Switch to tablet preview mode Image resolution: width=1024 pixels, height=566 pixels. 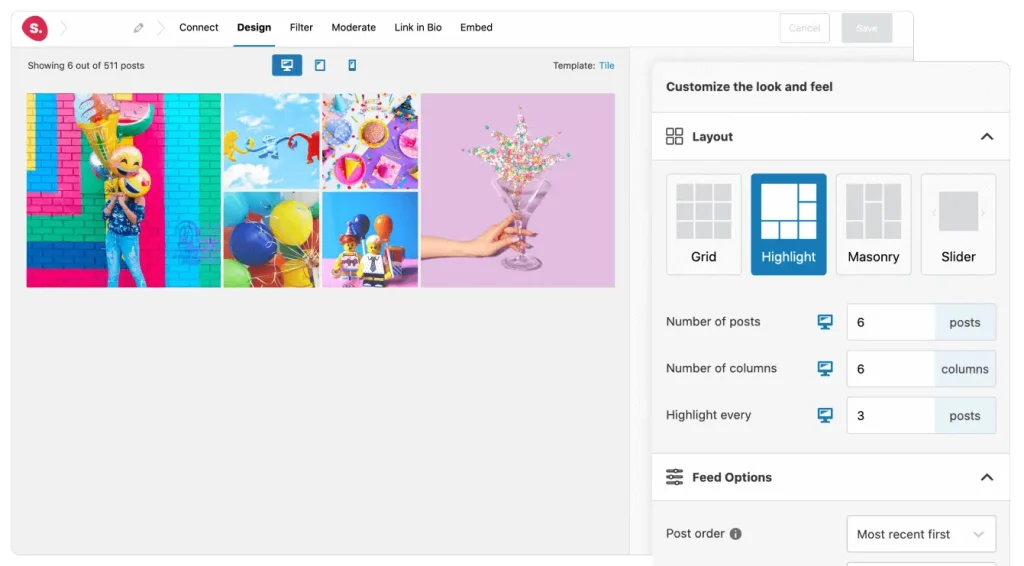320,65
